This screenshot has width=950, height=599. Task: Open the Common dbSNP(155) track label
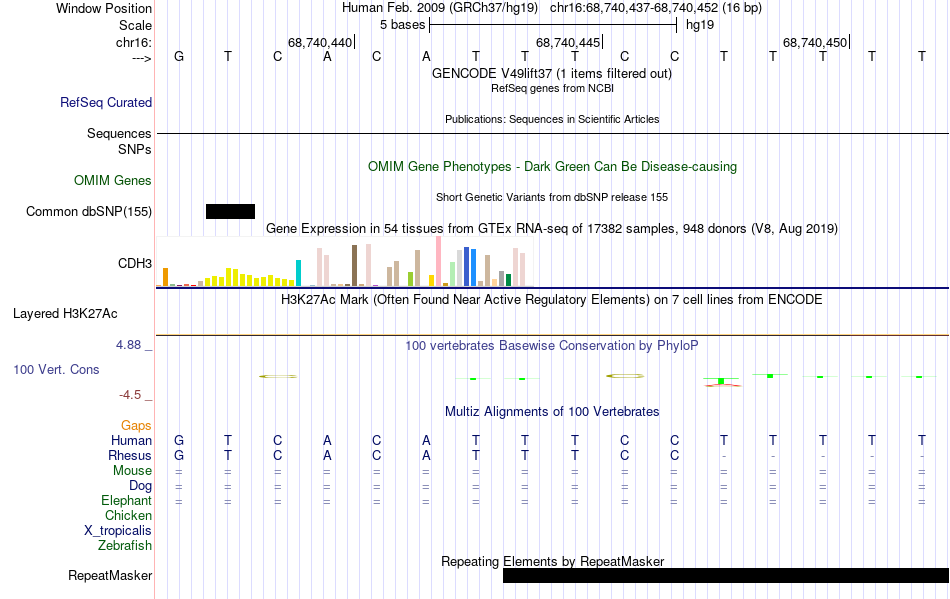point(89,211)
